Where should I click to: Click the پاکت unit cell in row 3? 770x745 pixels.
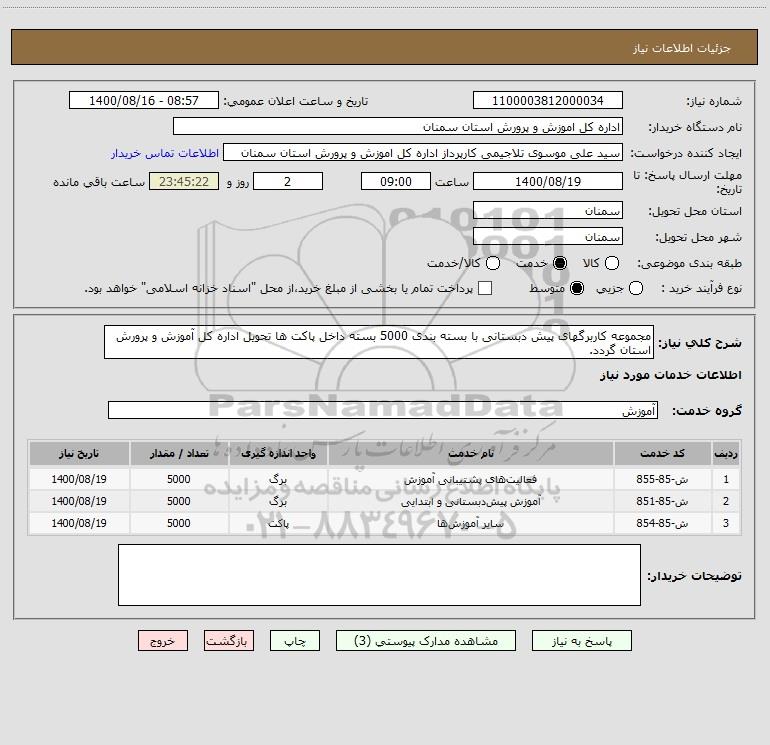coord(278,524)
